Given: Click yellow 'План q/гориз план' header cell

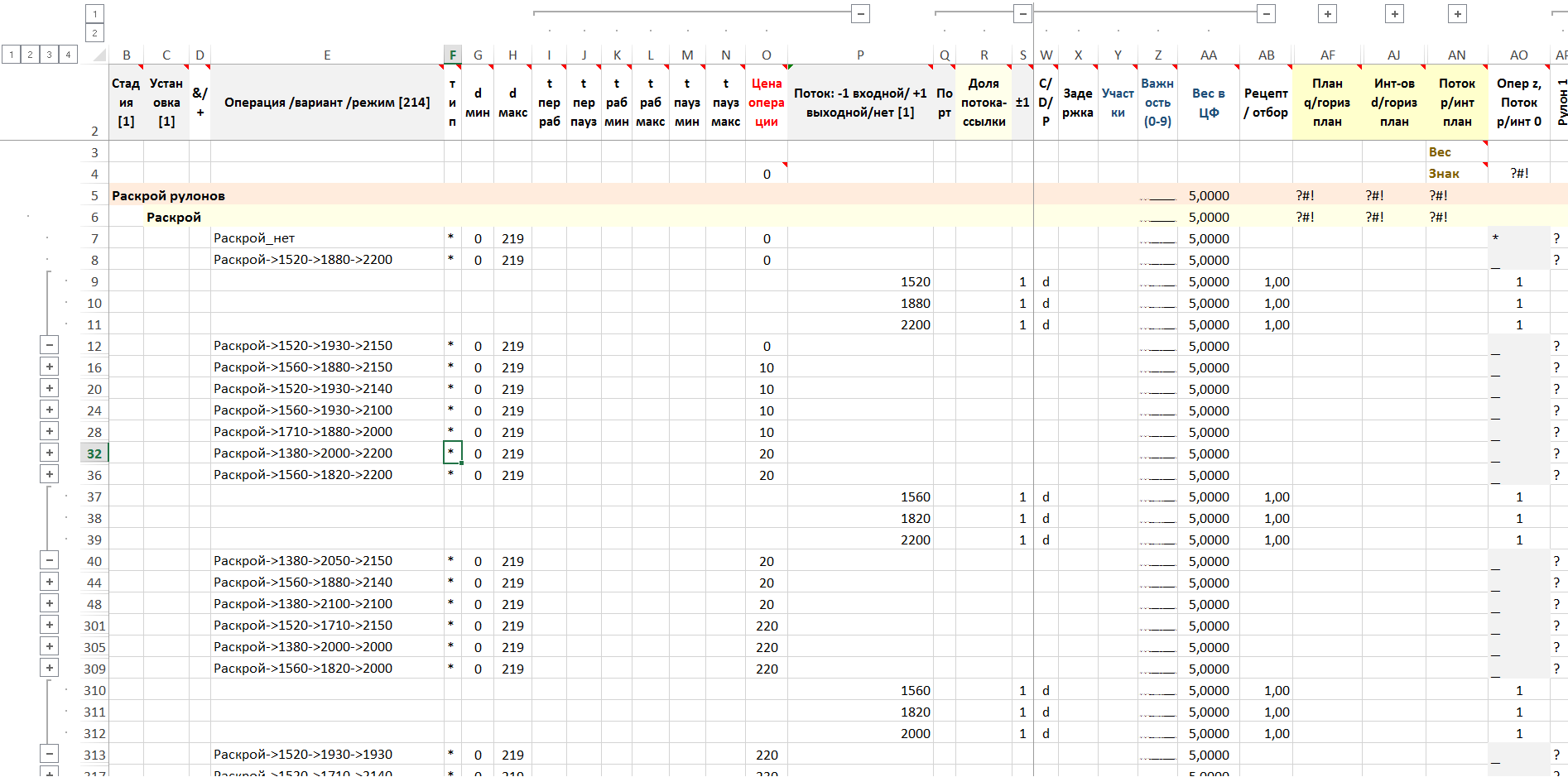Looking at the screenshot, I should click(x=1326, y=103).
